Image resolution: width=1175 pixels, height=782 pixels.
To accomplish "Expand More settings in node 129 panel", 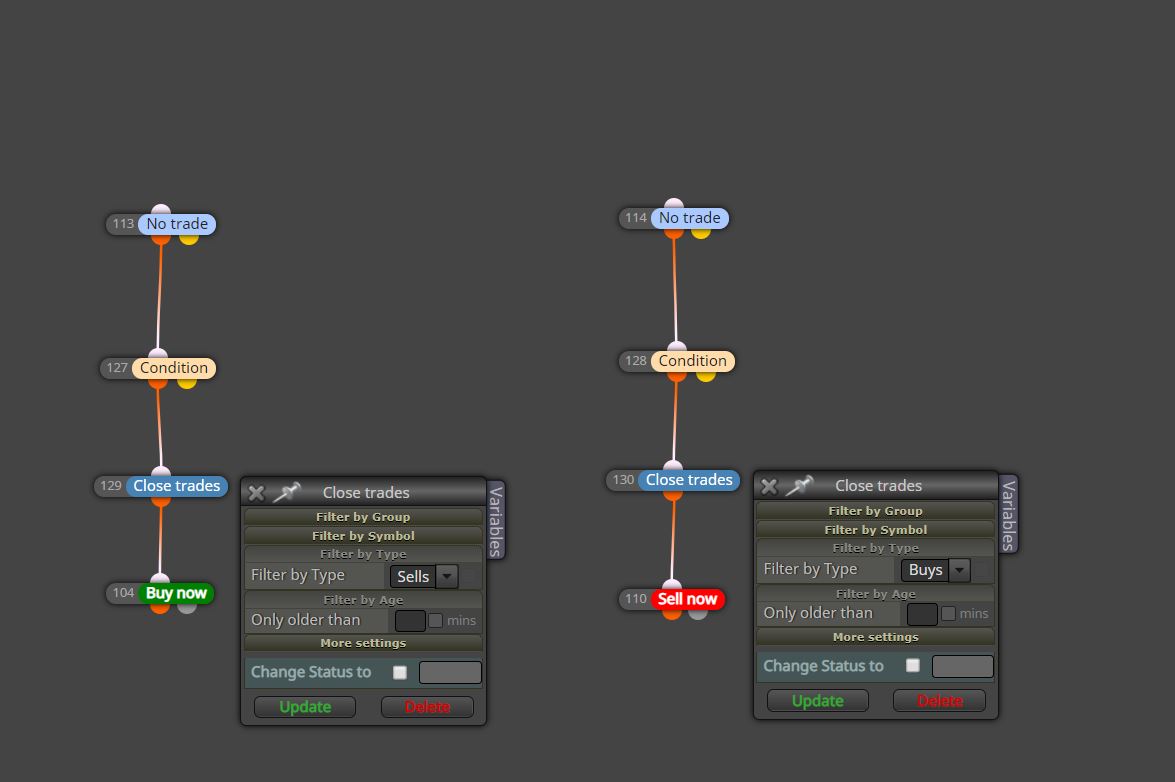I will coord(363,643).
